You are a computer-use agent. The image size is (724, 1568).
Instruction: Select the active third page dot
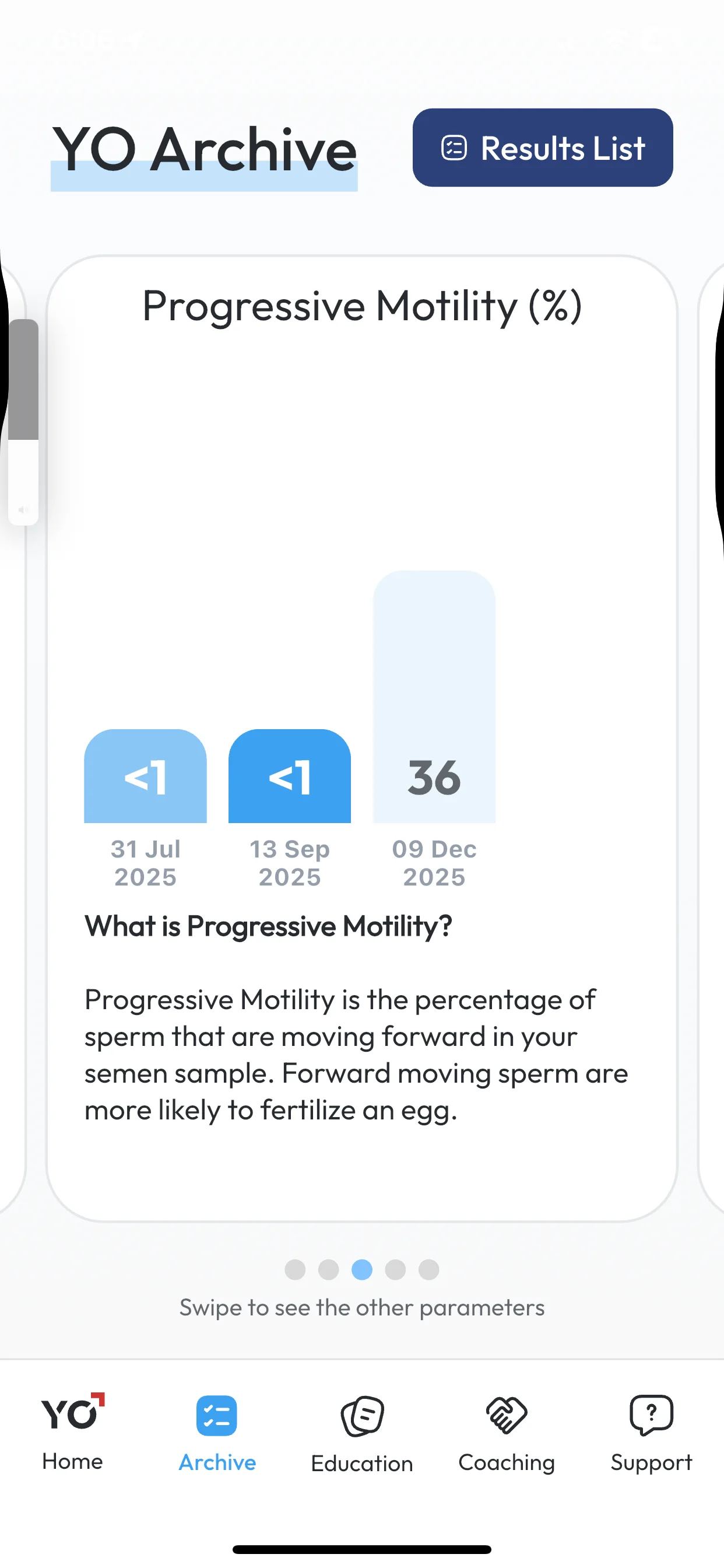362,1270
